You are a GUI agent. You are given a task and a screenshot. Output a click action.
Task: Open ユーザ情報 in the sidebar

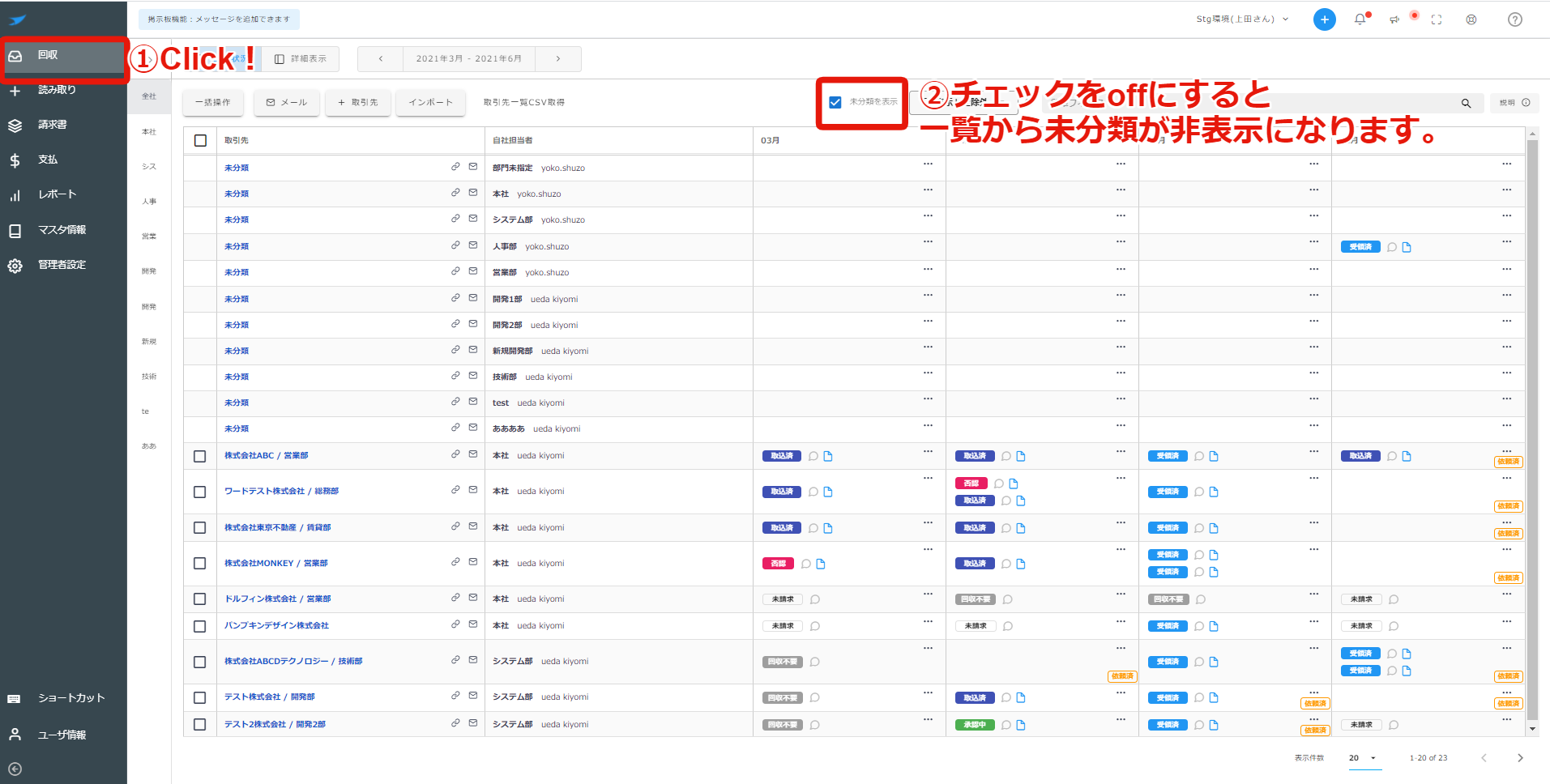pyautogui.click(x=63, y=735)
